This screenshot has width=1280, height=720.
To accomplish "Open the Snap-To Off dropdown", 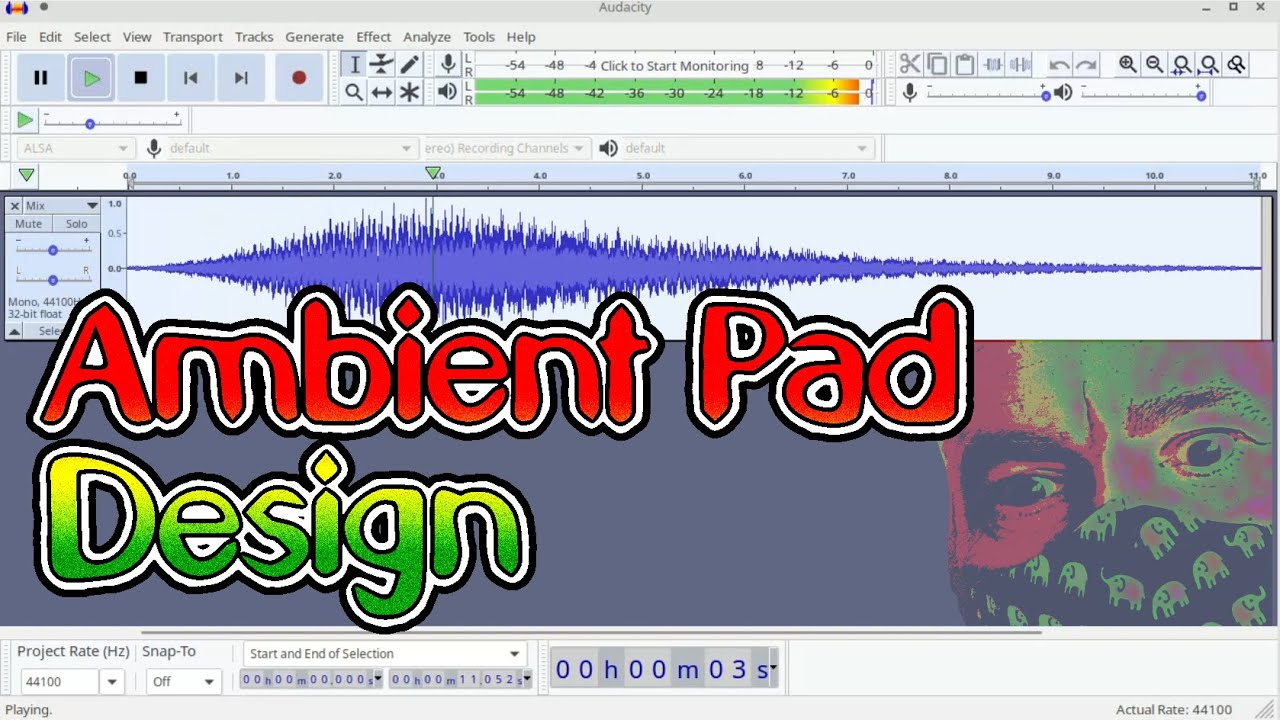I will click(183, 681).
